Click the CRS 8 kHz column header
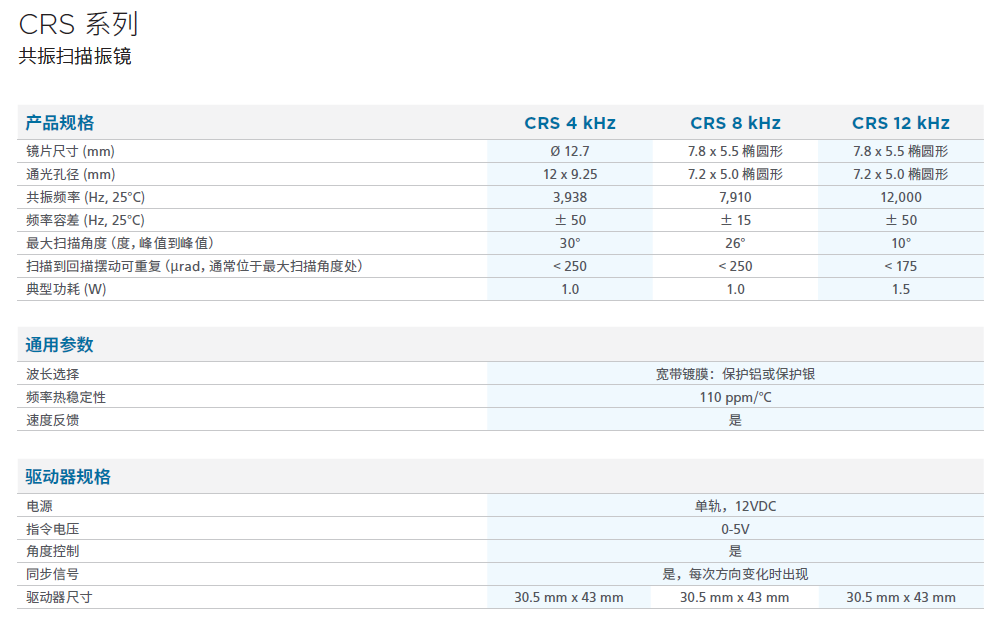This screenshot has width=992, height=620. point(735,123)
